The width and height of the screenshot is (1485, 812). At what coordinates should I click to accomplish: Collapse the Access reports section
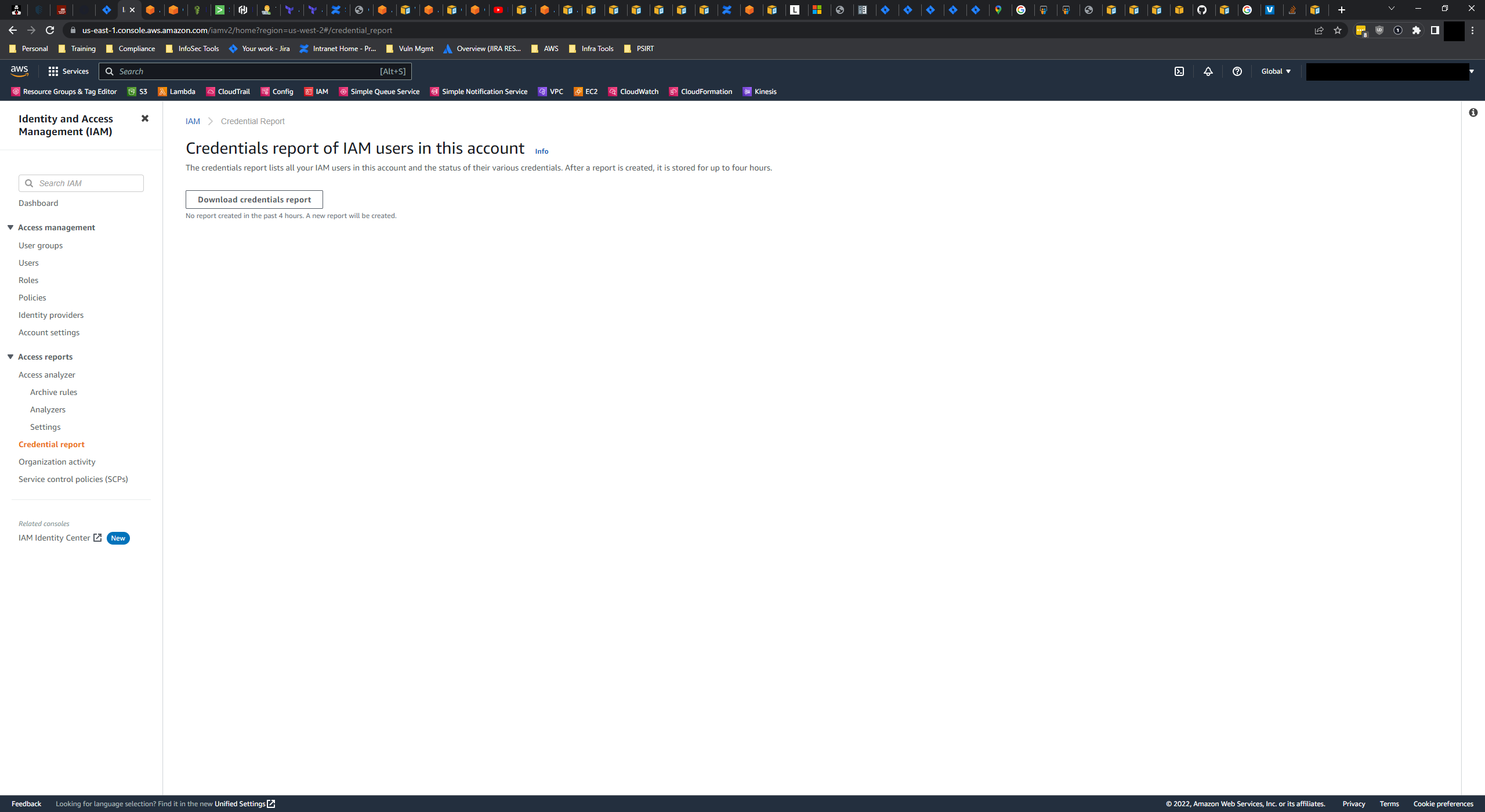pos(10,357)
